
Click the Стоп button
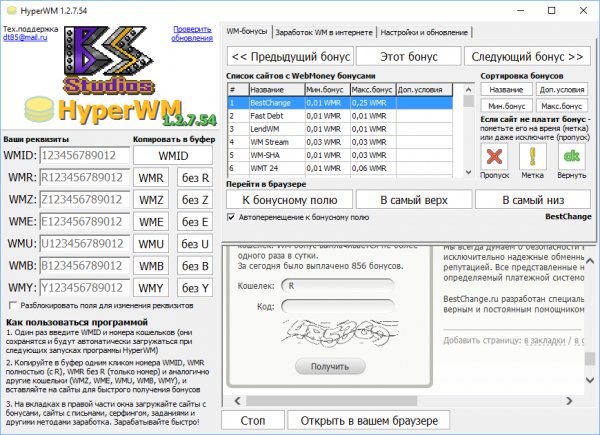tap(253, 420)
